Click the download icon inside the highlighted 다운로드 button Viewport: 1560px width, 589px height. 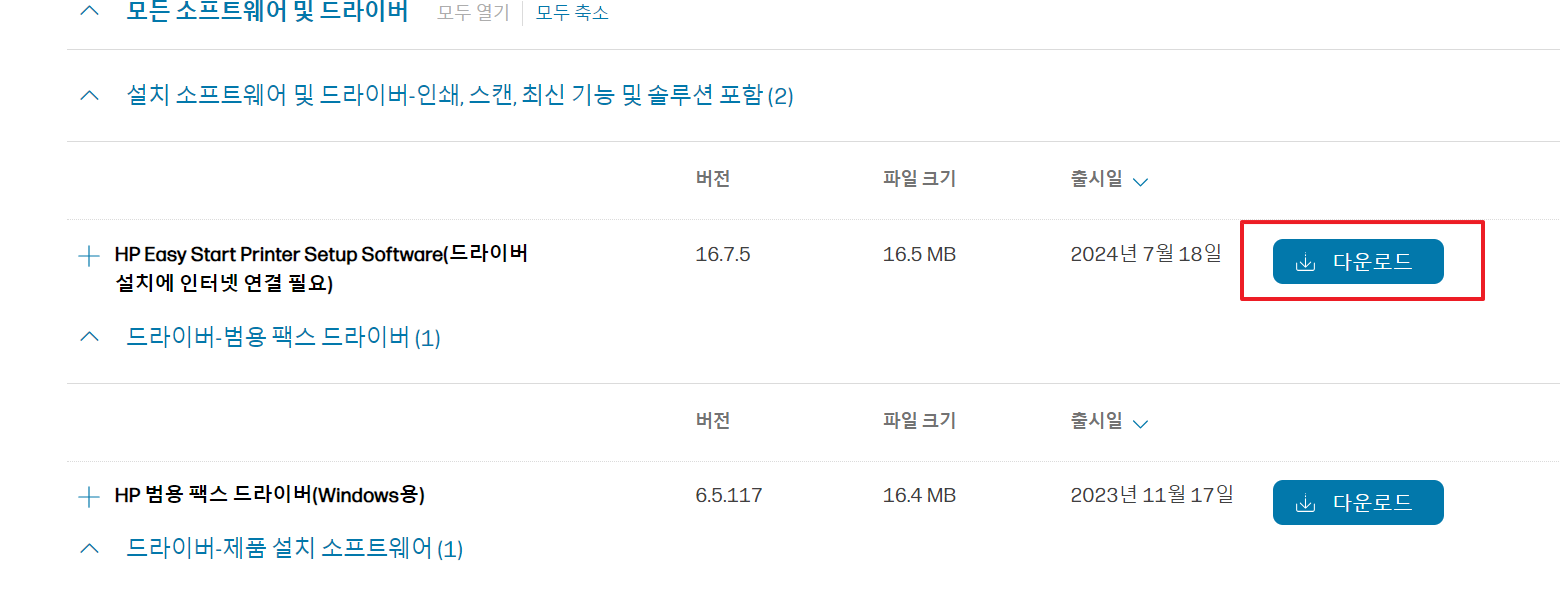(x=1305, y=261)
